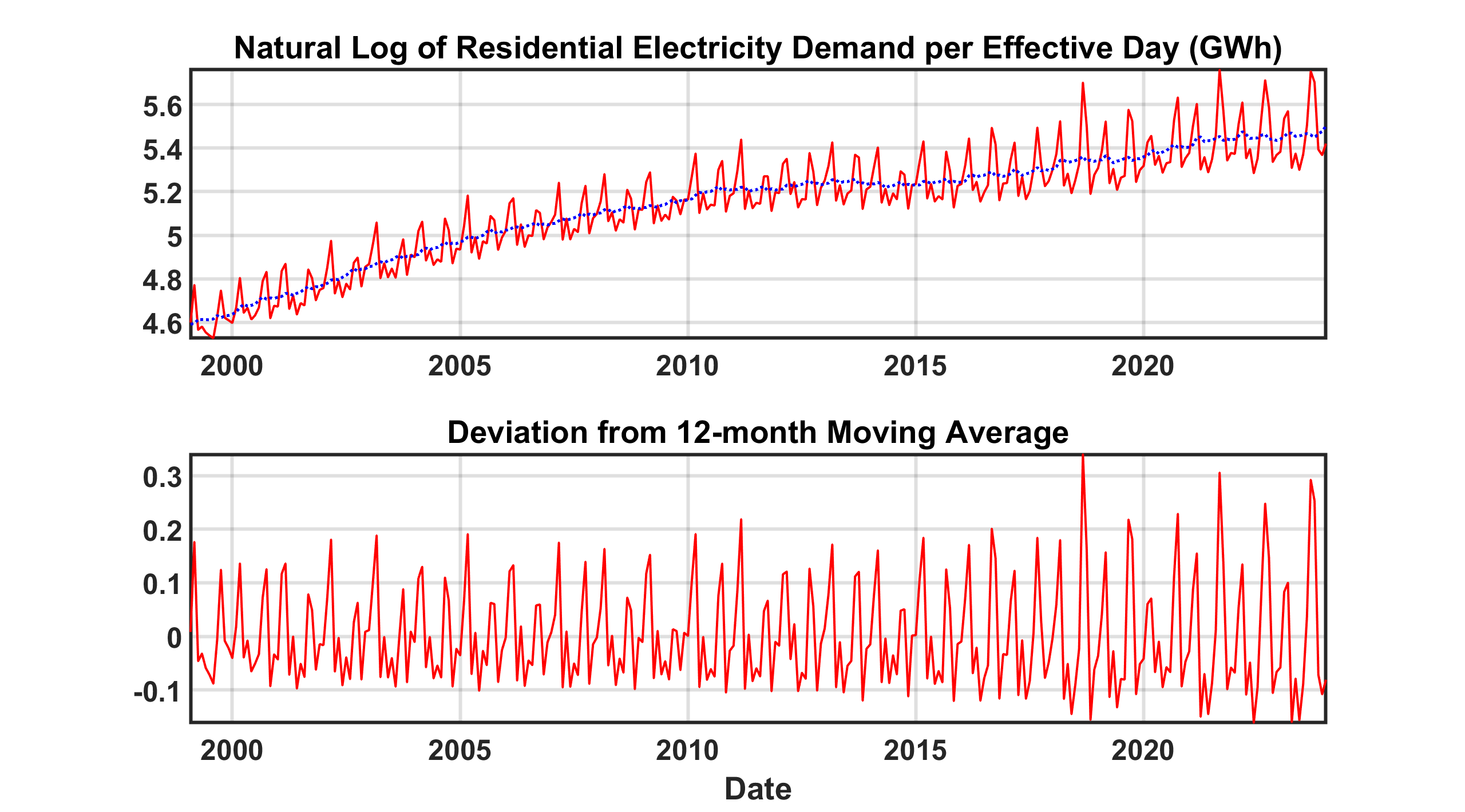Click the 2000 label under bottom chart
1465x812 pixels.
pyautogui.click(x=232, y=751)
